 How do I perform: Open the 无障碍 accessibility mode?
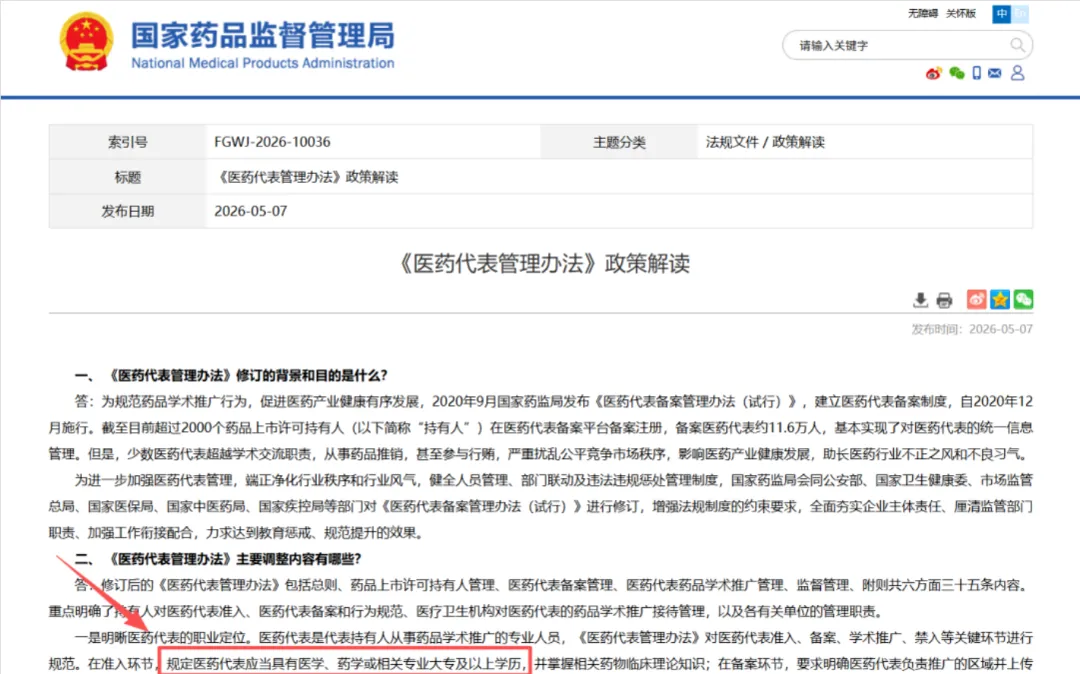[x=922, y=14]
